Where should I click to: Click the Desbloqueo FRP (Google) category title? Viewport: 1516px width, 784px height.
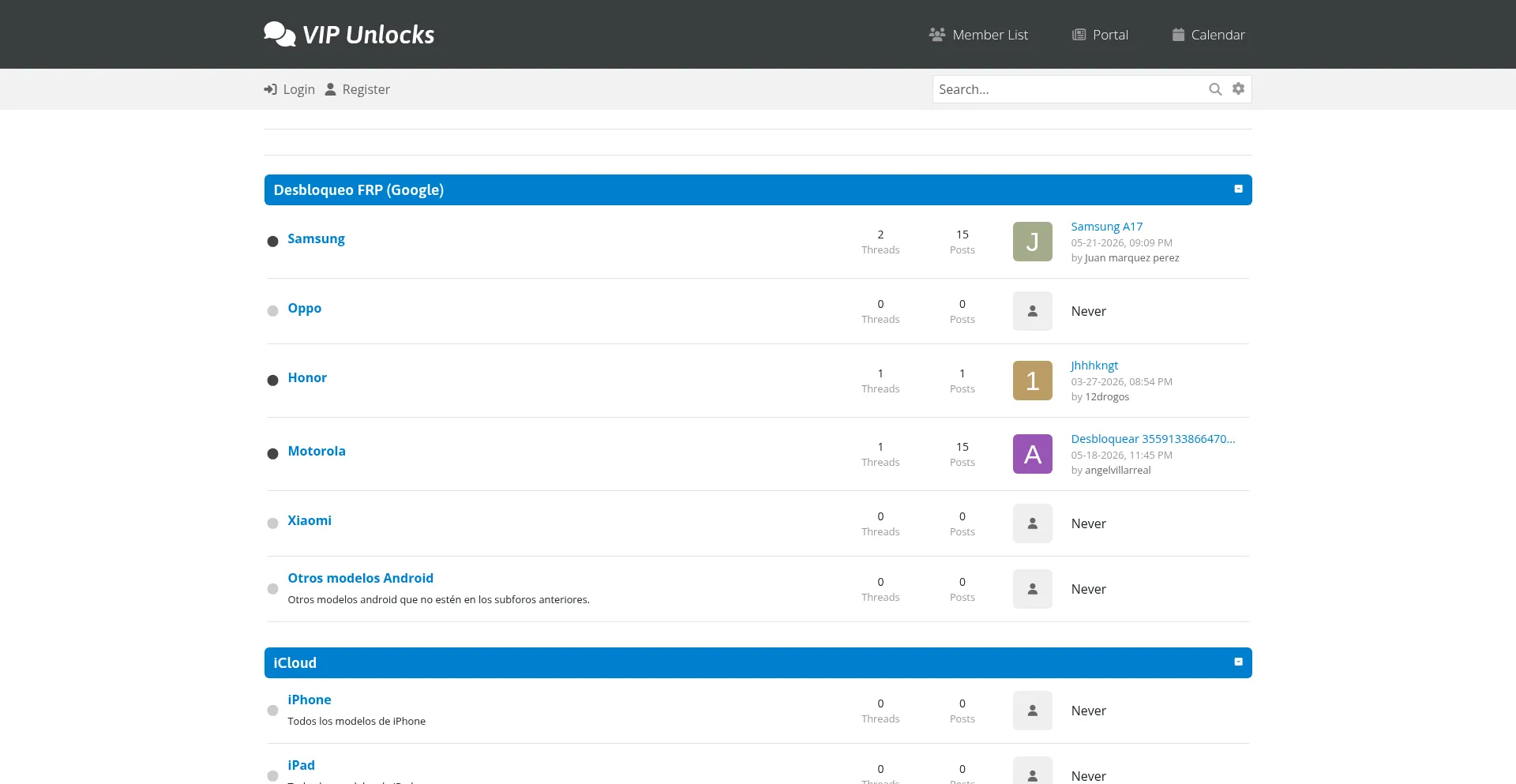tap(358, 189)
